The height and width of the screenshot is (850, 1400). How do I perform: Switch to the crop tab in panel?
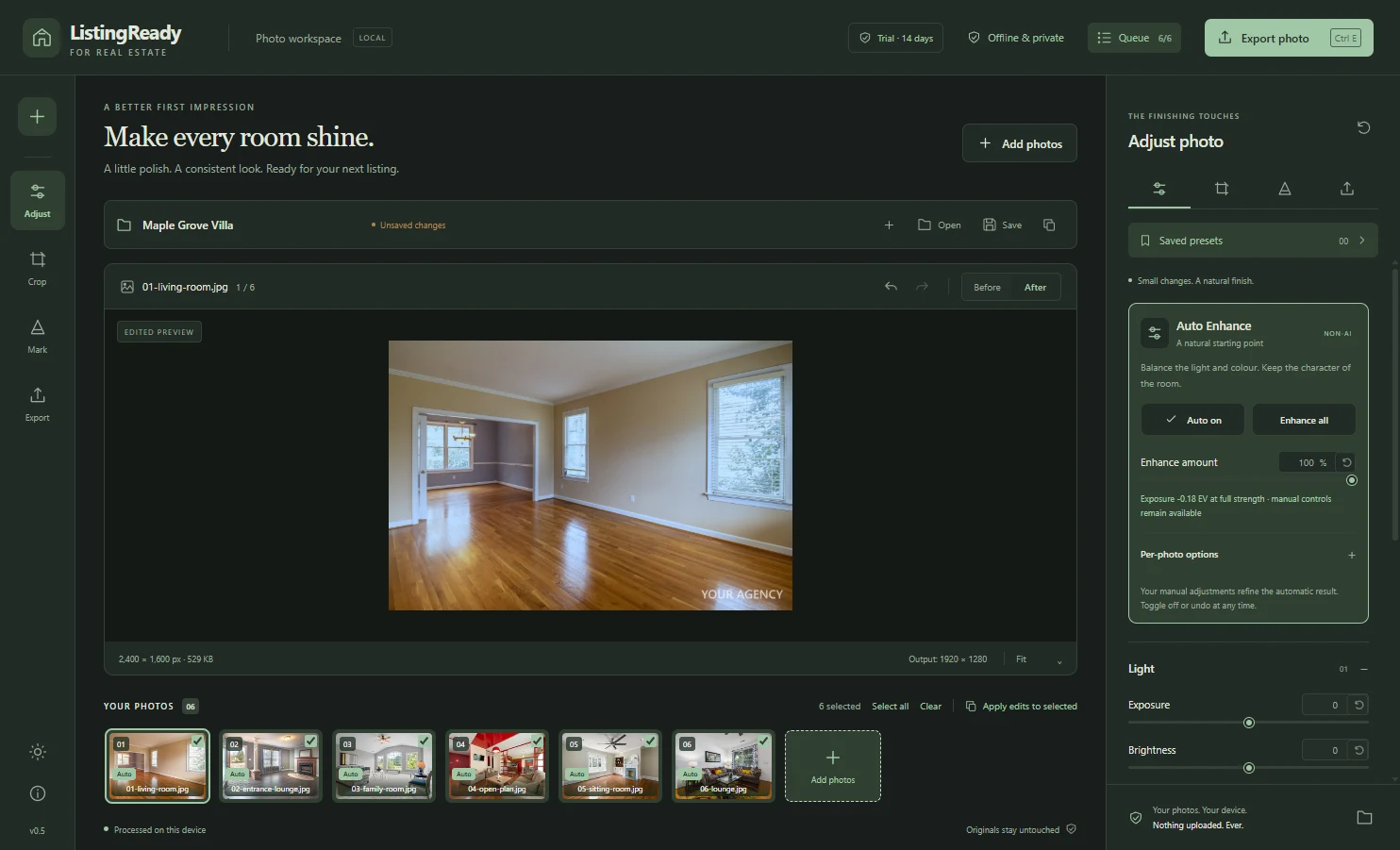[1222, 189]
